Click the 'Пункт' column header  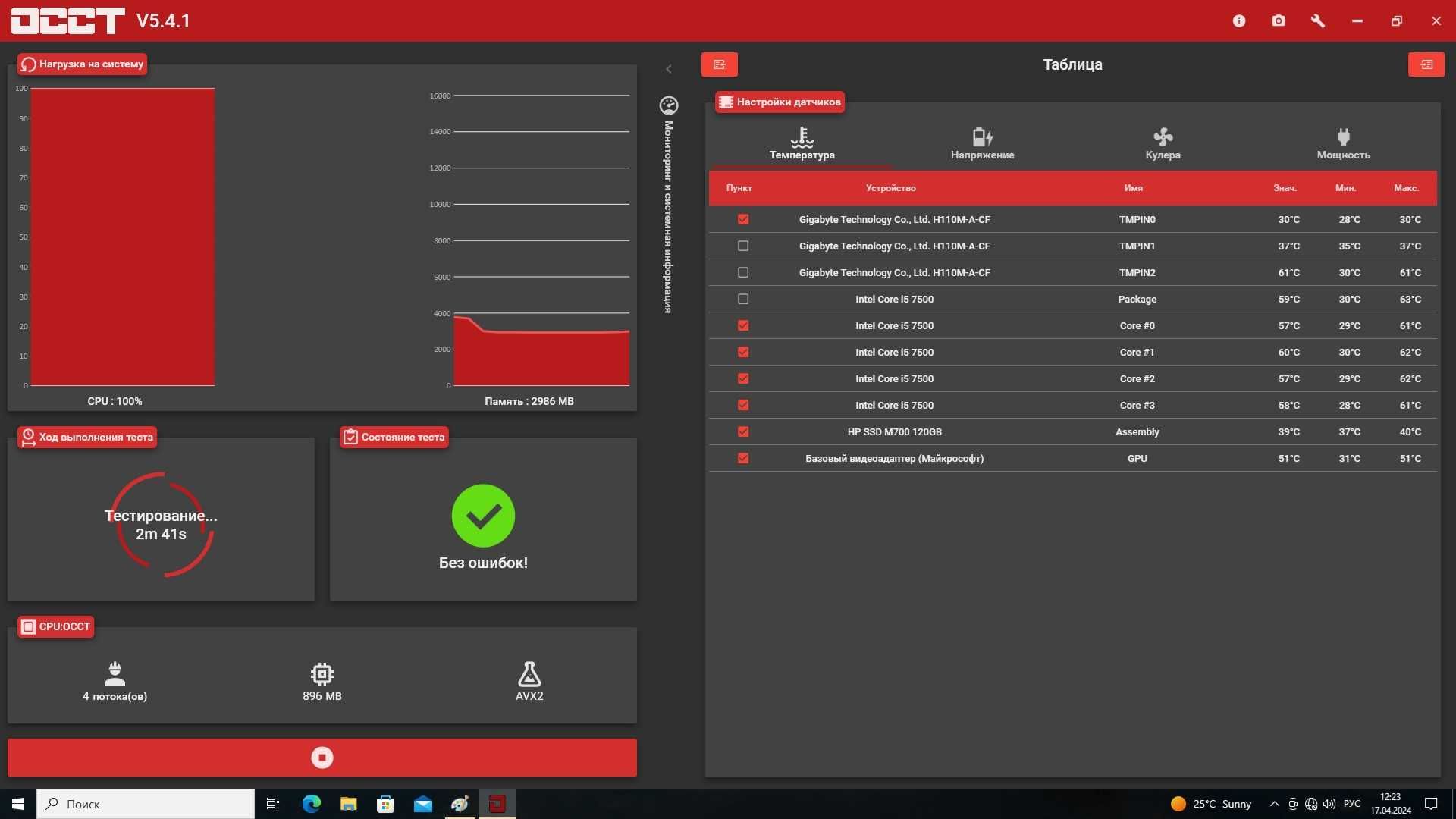click(739, 188)
